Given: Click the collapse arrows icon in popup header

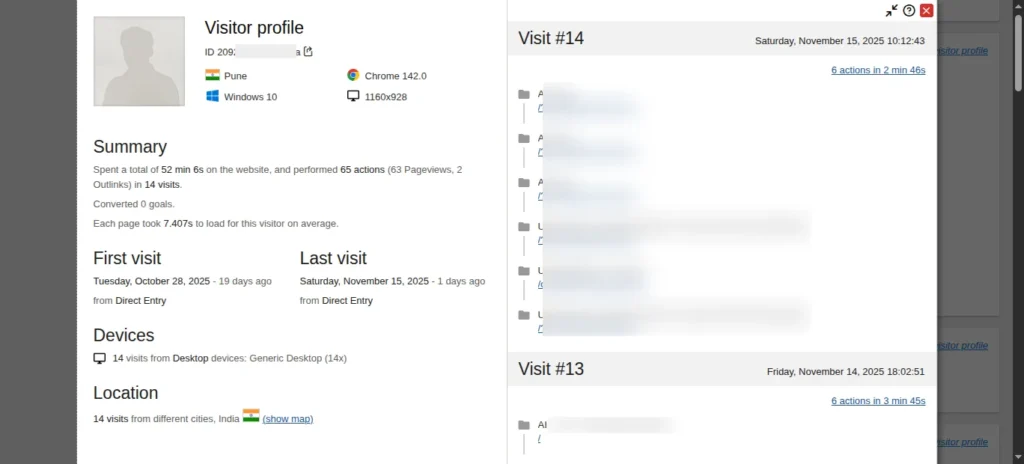Looking at the screenshot, I should point(891,11).
